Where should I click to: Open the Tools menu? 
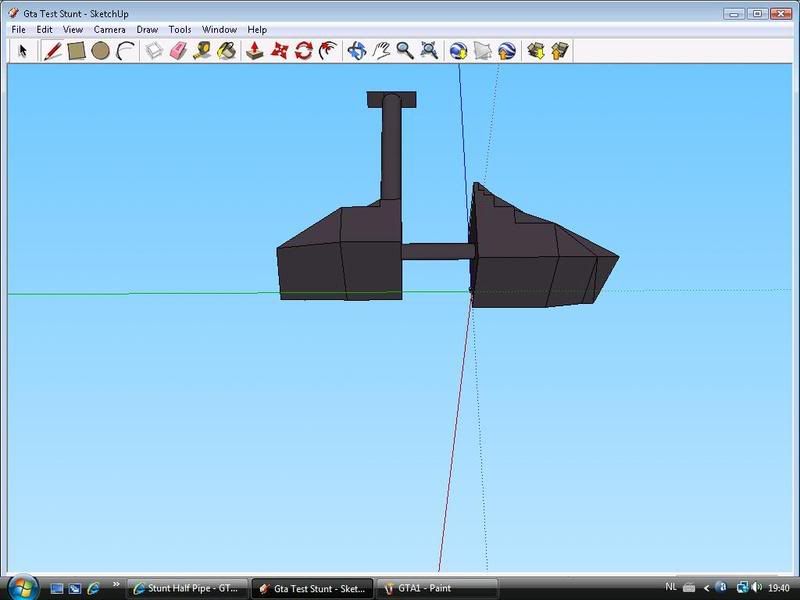pos(180,30)
